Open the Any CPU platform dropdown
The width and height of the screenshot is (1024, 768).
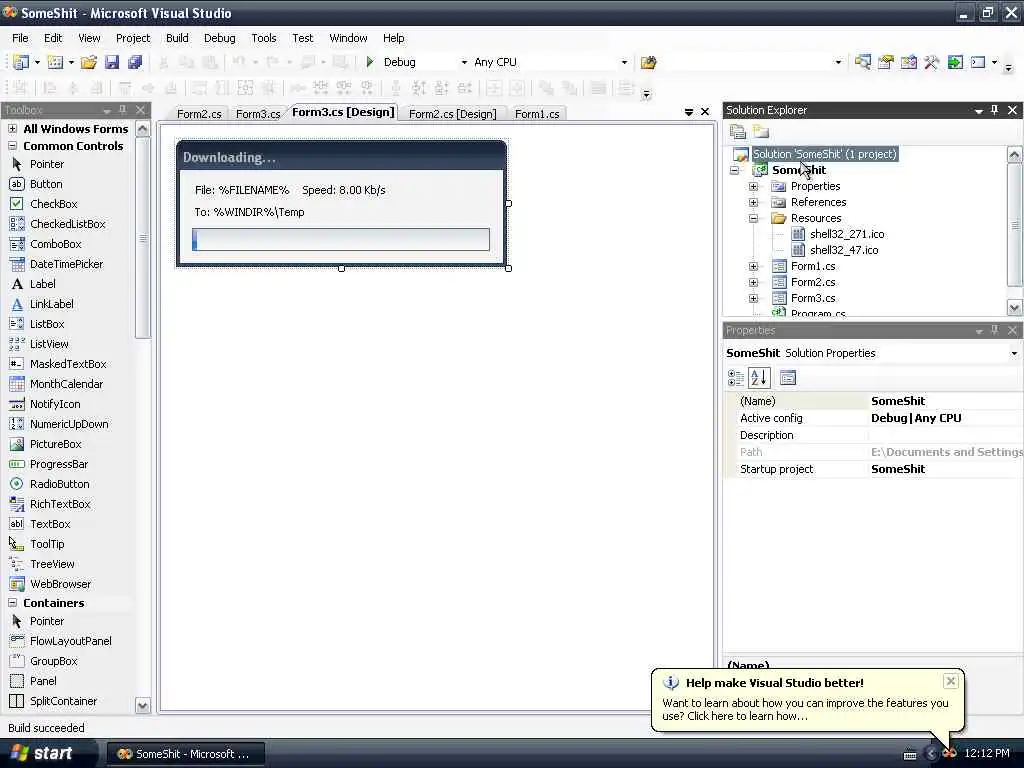coord(624,62)
